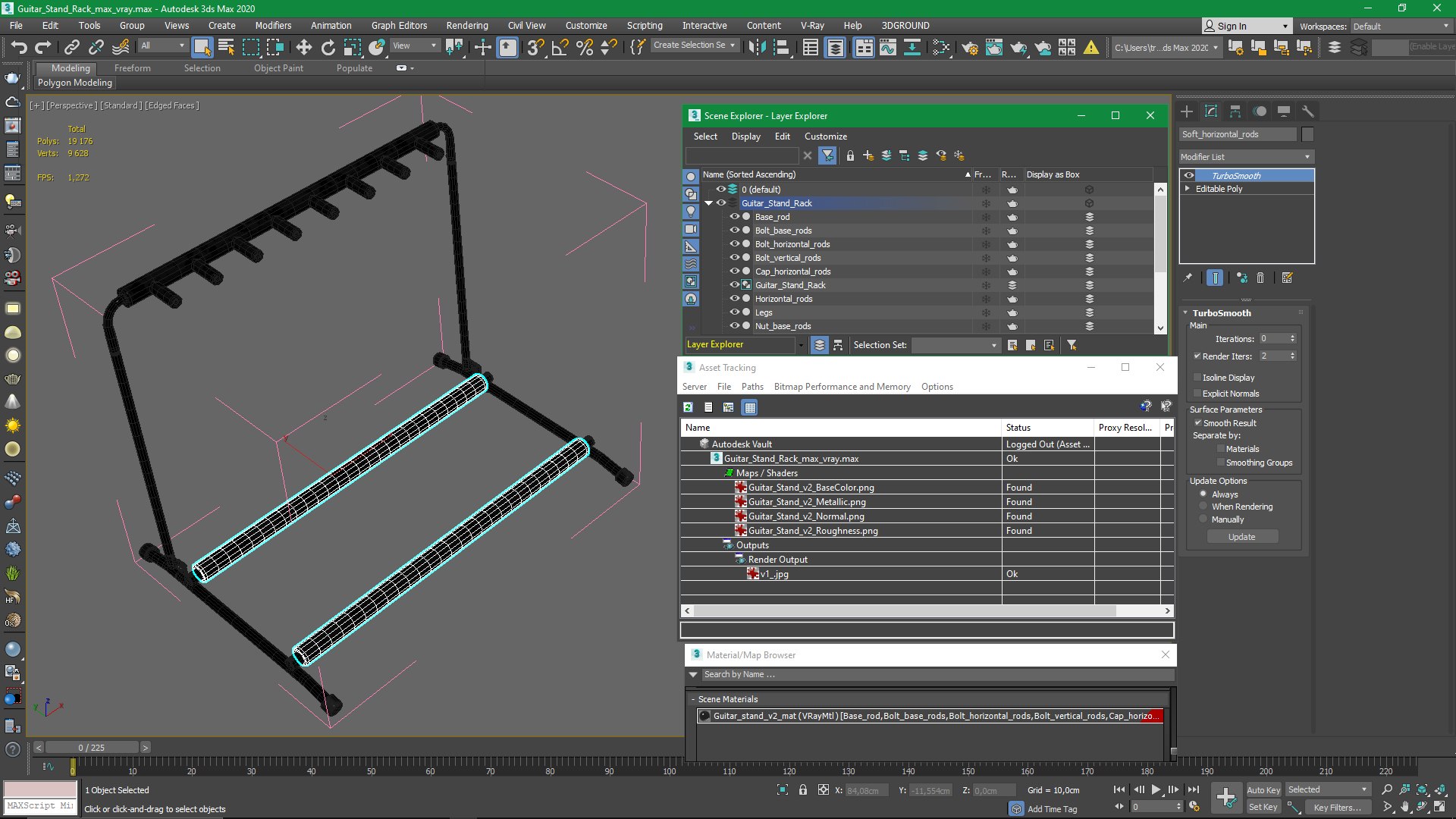Screen dimensions: 1456x819
Task: Collapse the Guitar_Stand_Rack layer tree
Action: tap(709, 203)
